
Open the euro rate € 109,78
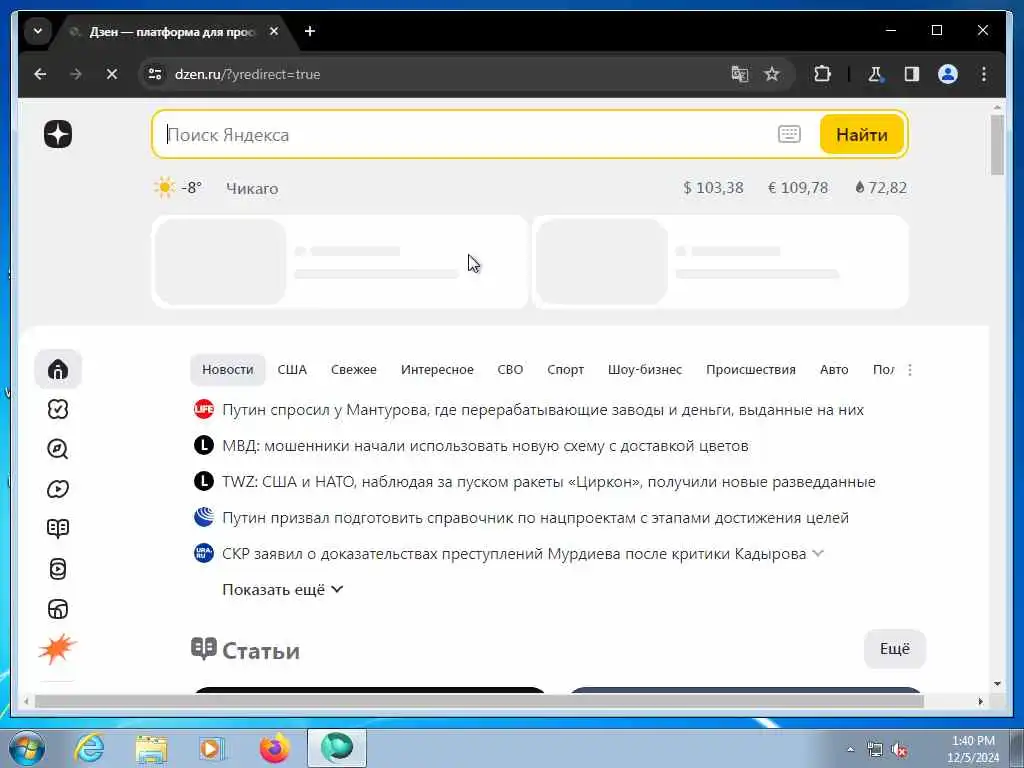[798, 188]
